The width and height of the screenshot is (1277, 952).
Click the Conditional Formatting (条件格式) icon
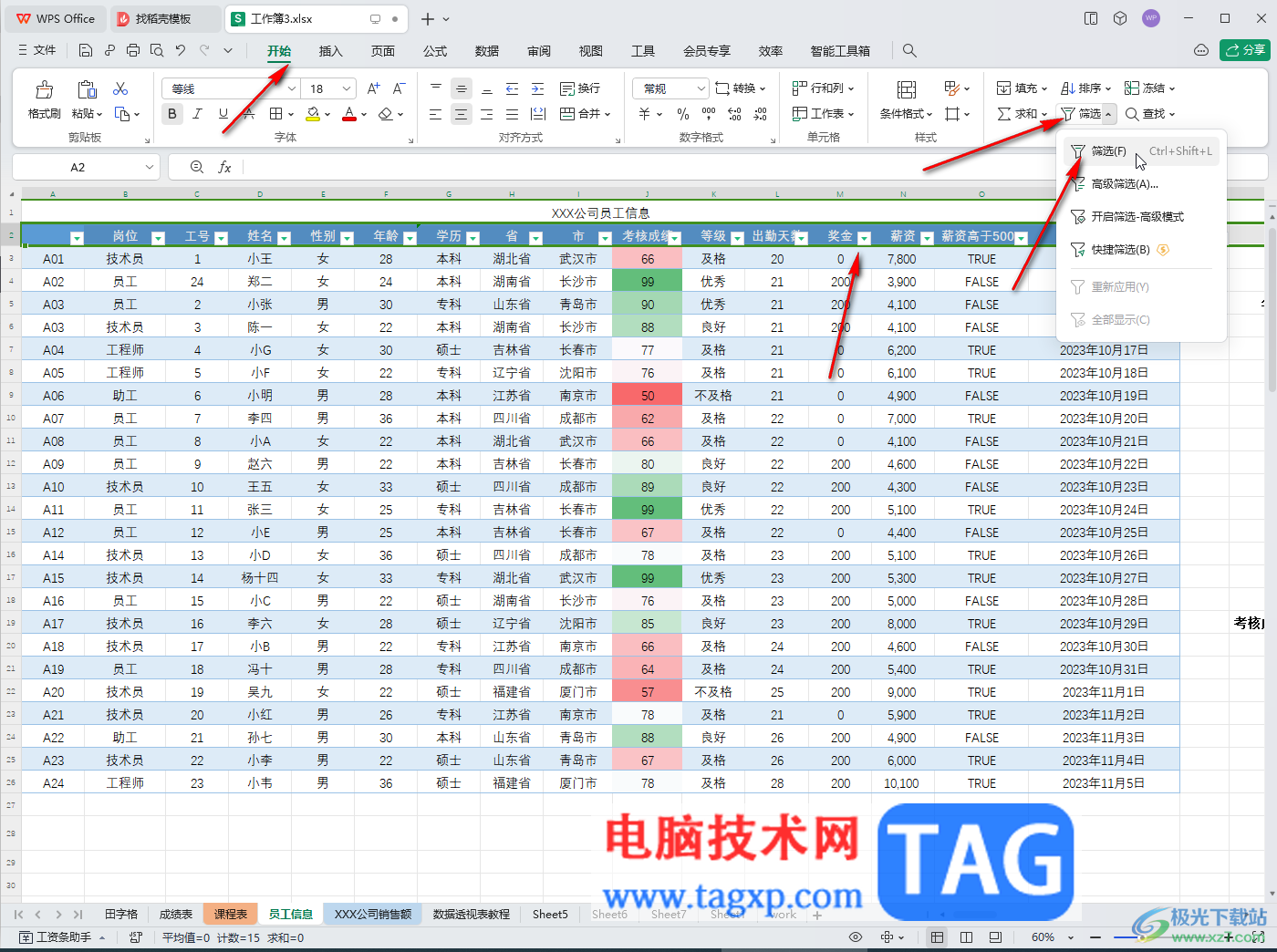point(907,89)
